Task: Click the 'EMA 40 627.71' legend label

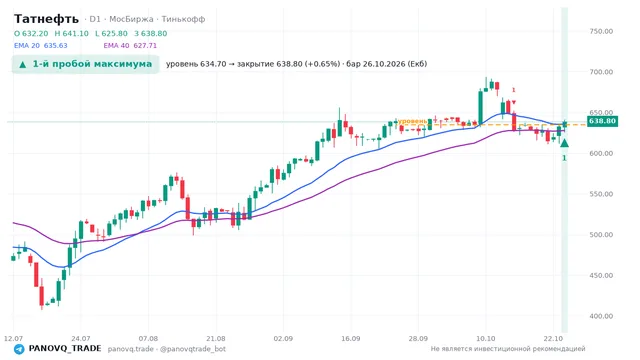Action: [130, 46]
